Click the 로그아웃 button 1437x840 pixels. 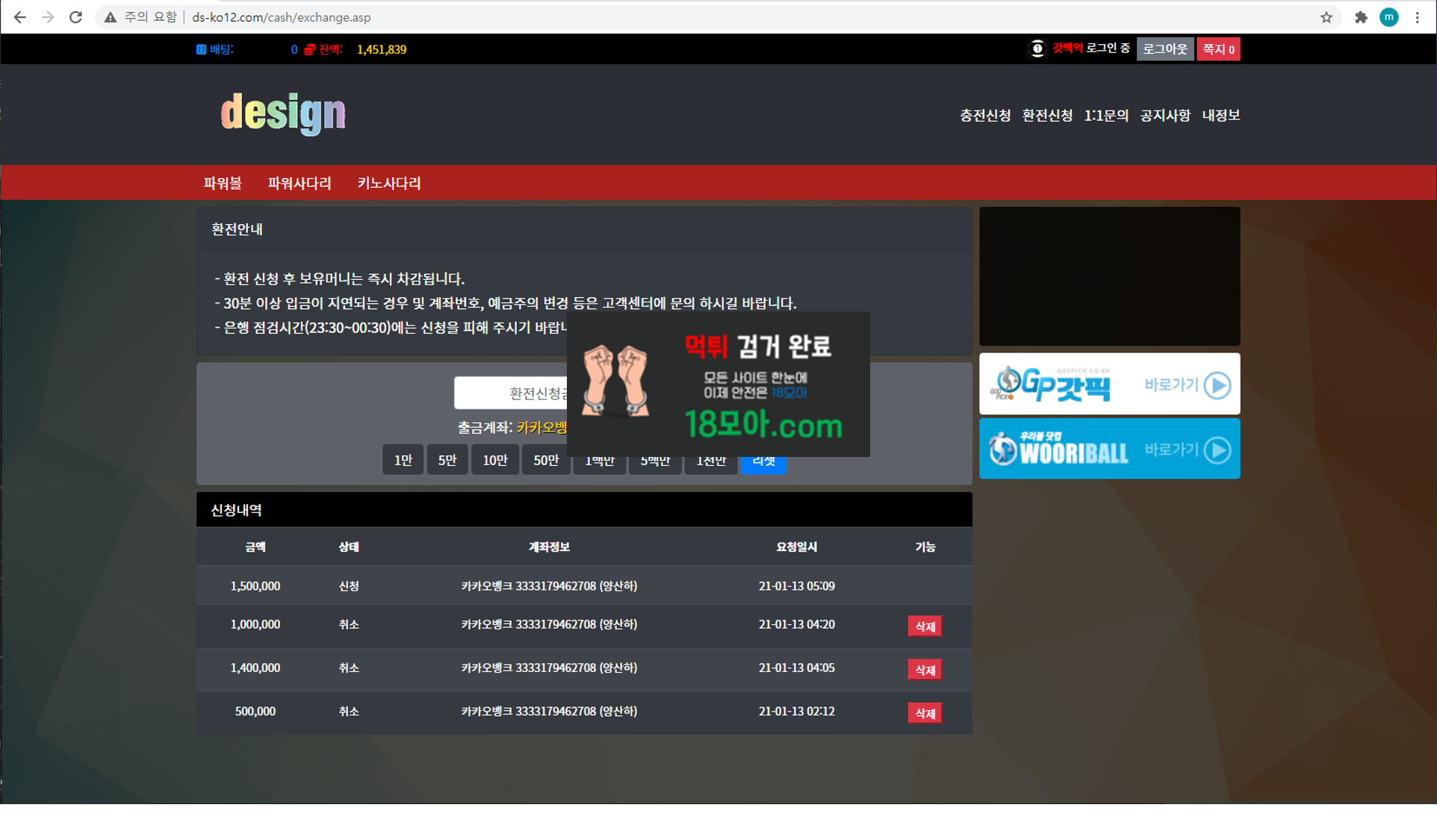[1164, 49]
